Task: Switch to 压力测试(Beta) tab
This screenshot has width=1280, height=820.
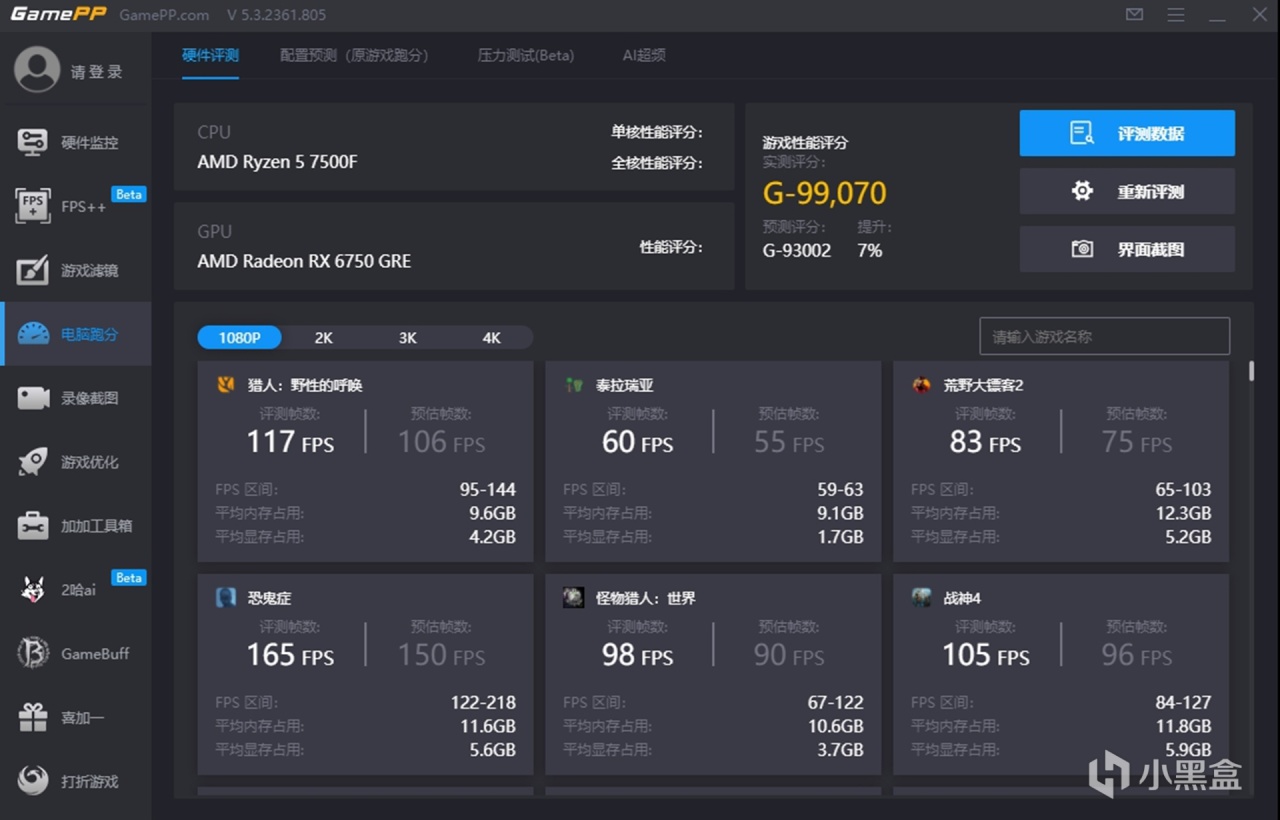Action: pos(525,56)
